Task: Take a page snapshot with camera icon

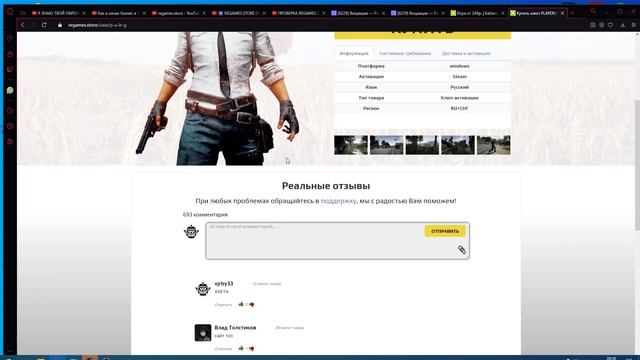Action: (593, 25)
